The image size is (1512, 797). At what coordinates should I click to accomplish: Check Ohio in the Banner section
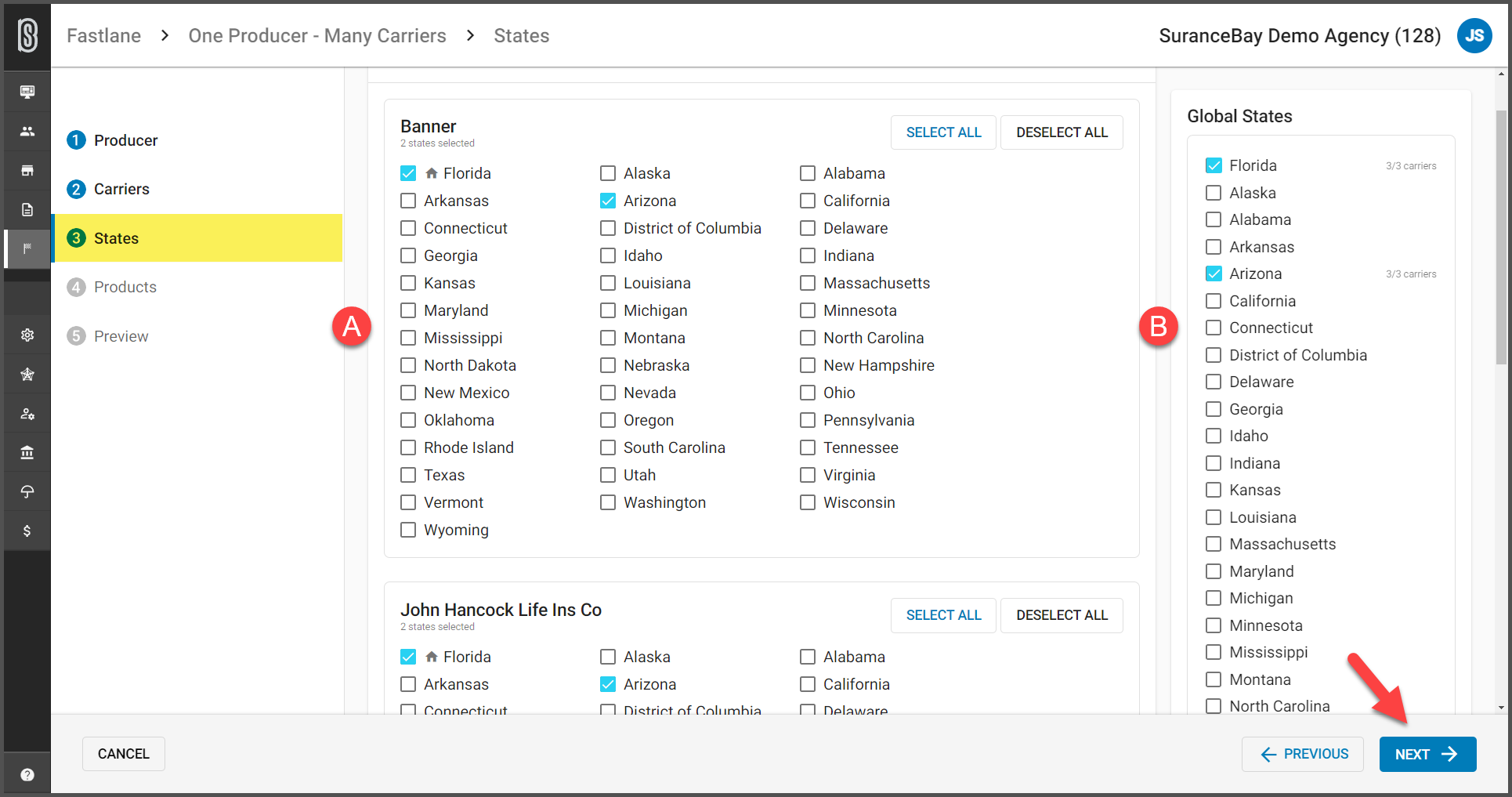(808, 393)
